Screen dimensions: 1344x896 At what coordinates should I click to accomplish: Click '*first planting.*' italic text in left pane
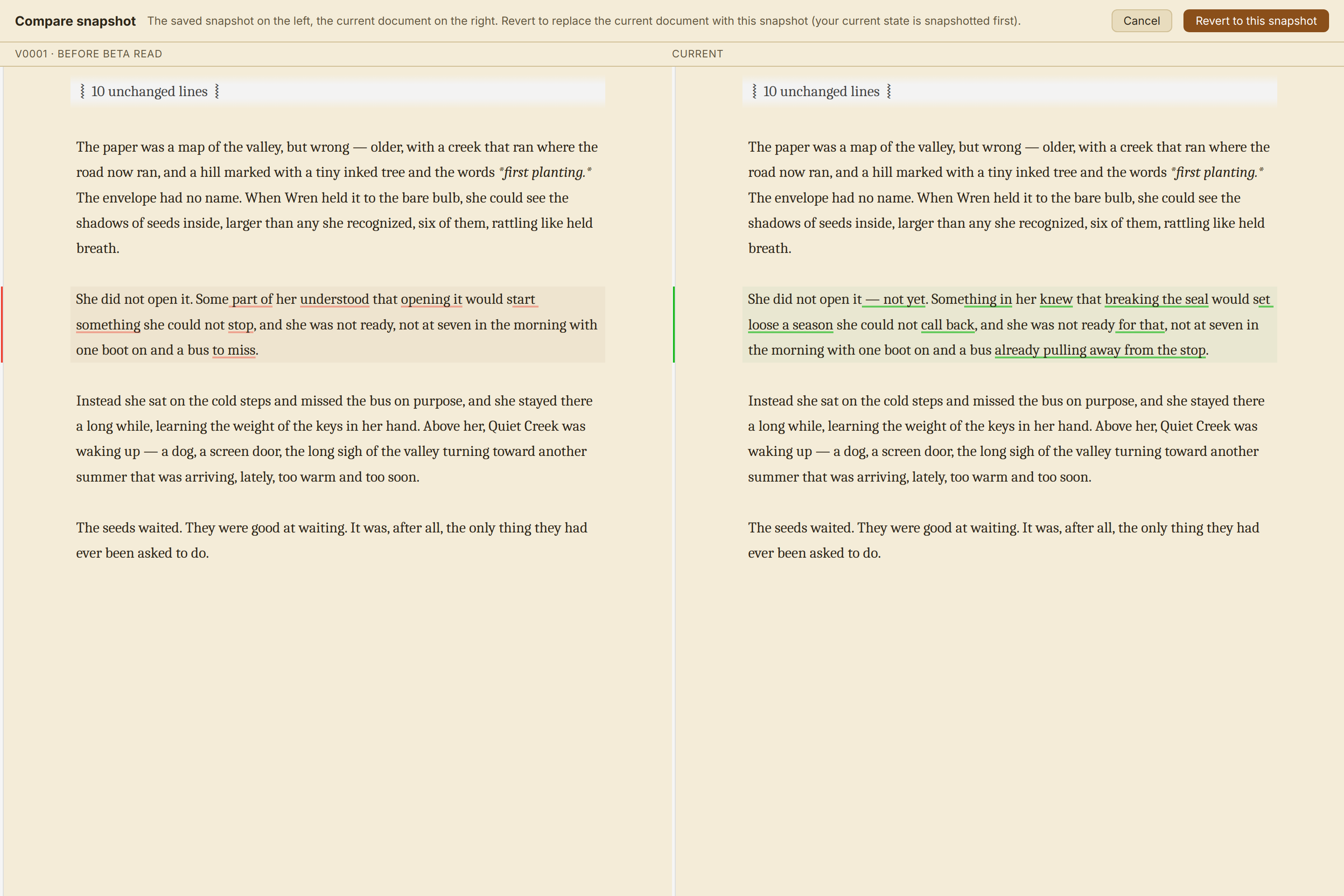point(545,173)
